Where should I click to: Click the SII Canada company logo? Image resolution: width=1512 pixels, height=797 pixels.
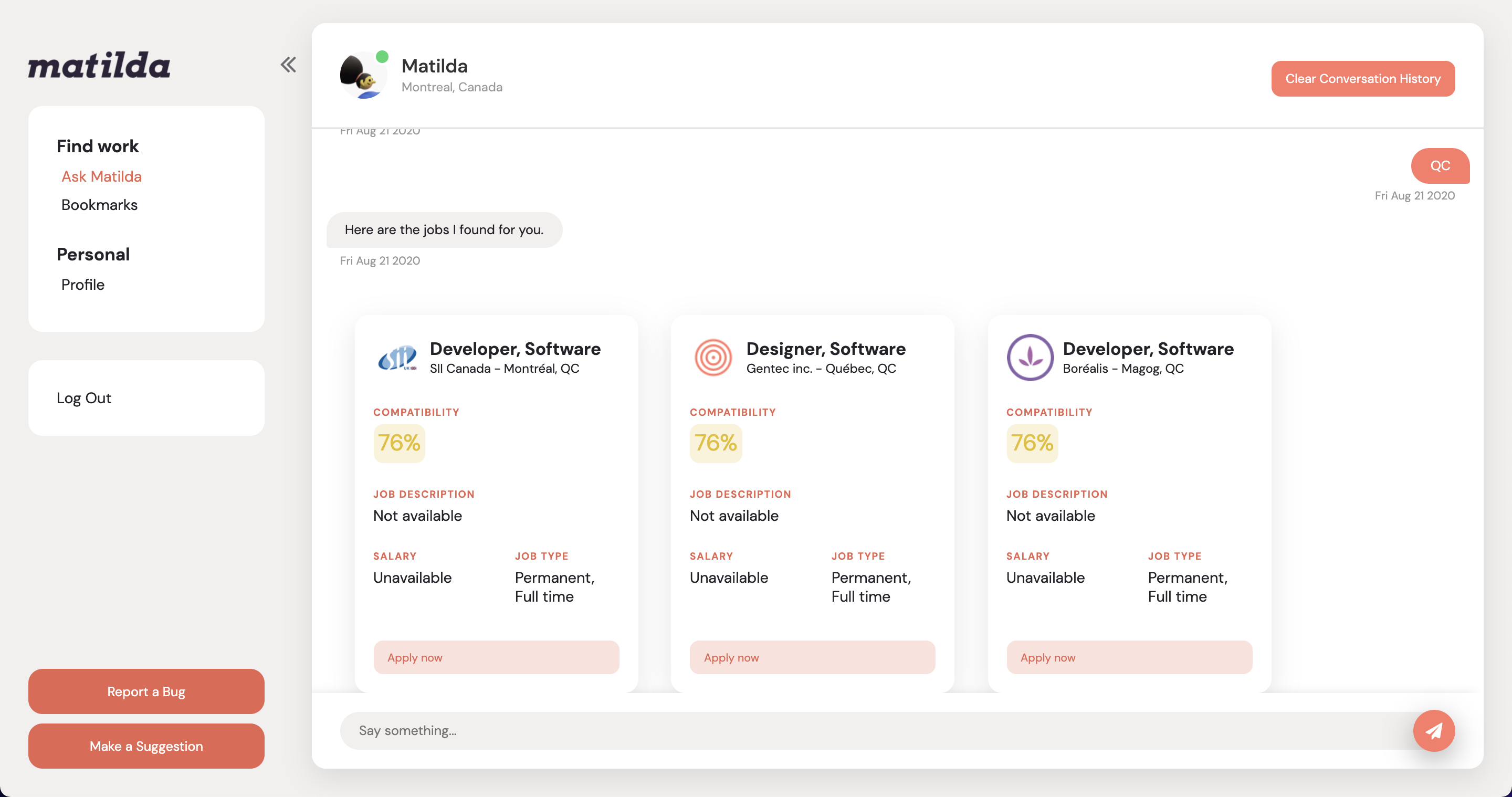397,358
